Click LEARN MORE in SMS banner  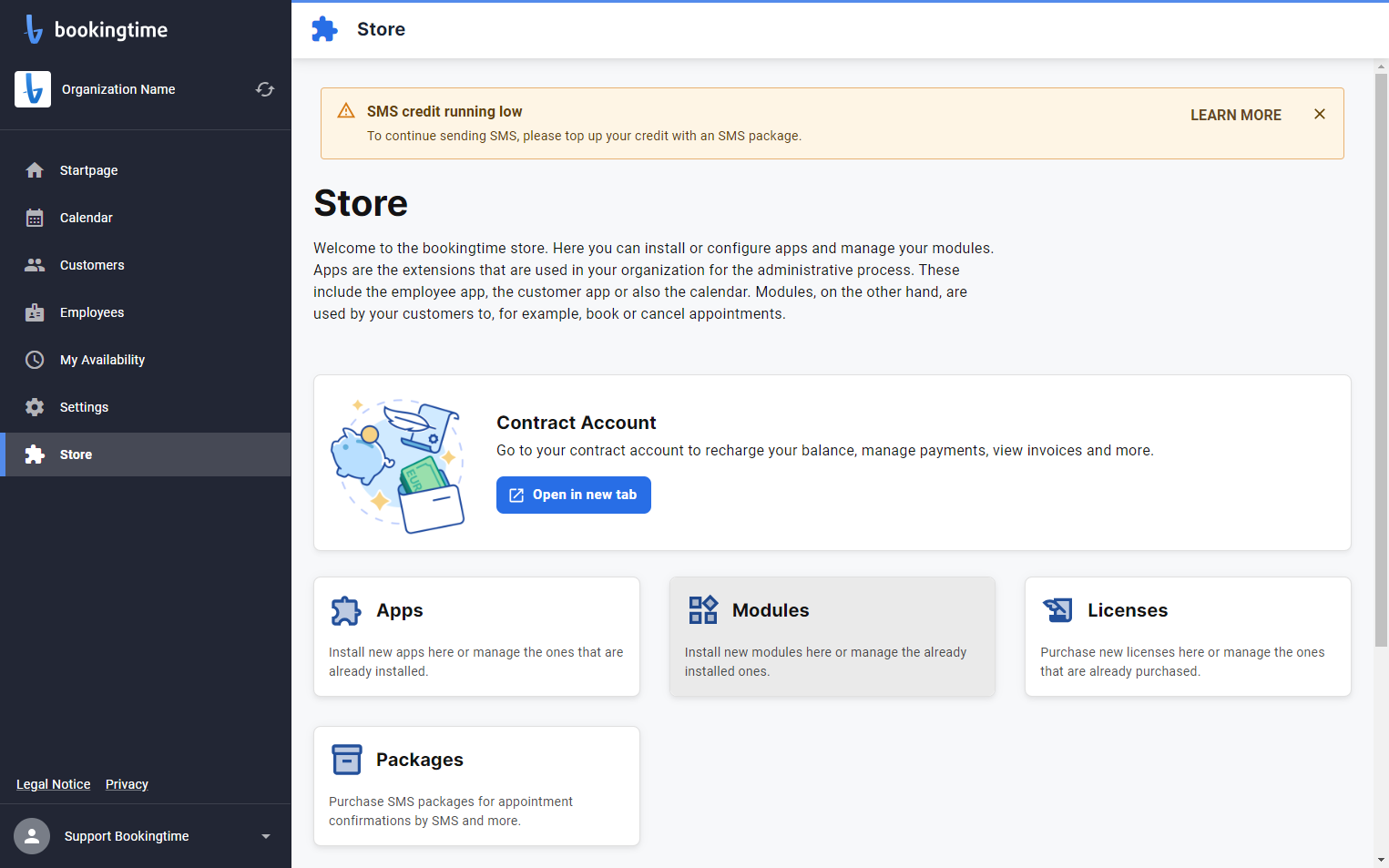point(1236,115)
